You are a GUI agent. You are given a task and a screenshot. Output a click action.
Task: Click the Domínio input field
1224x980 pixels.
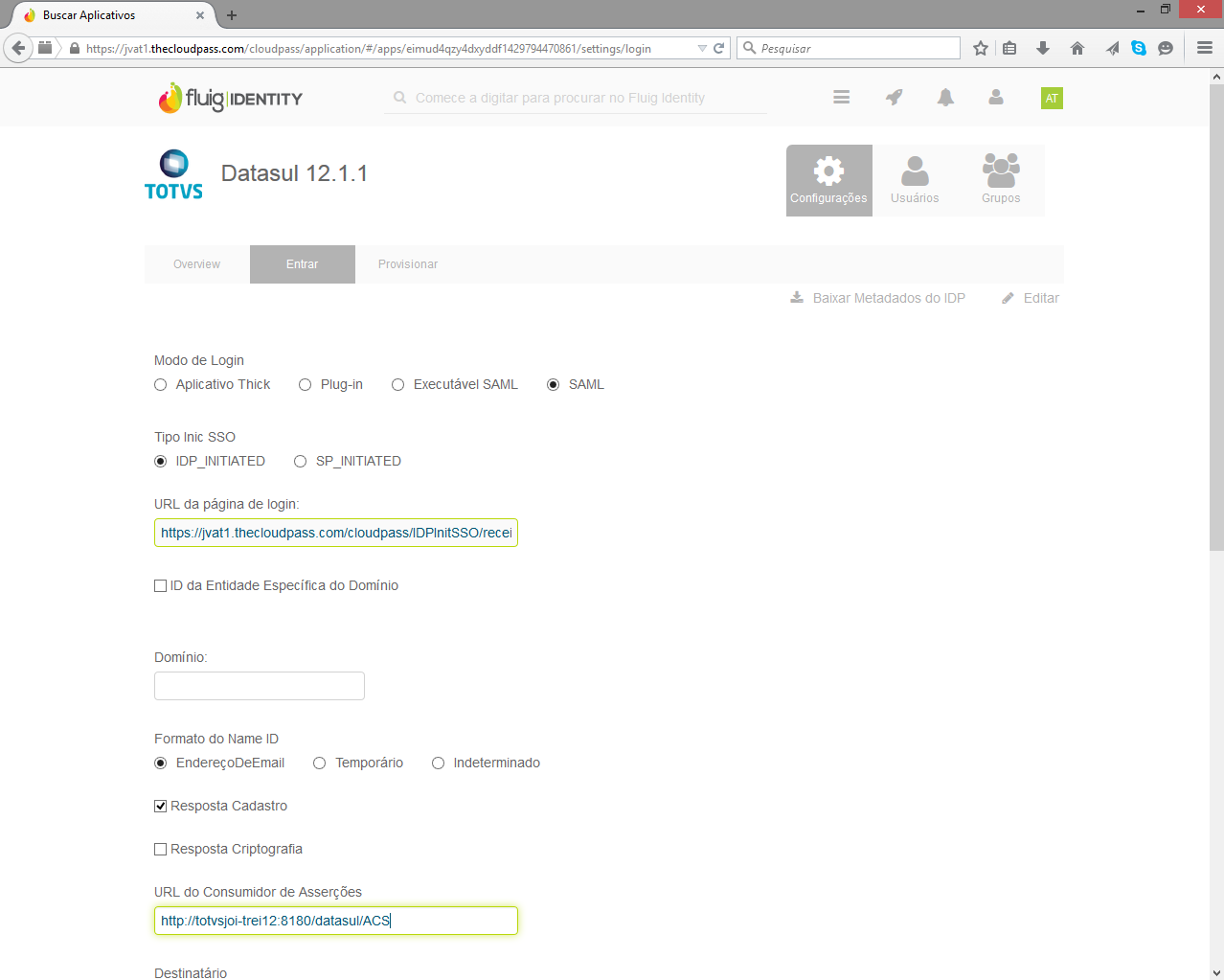pyautogui.click(x=260, y=686)
